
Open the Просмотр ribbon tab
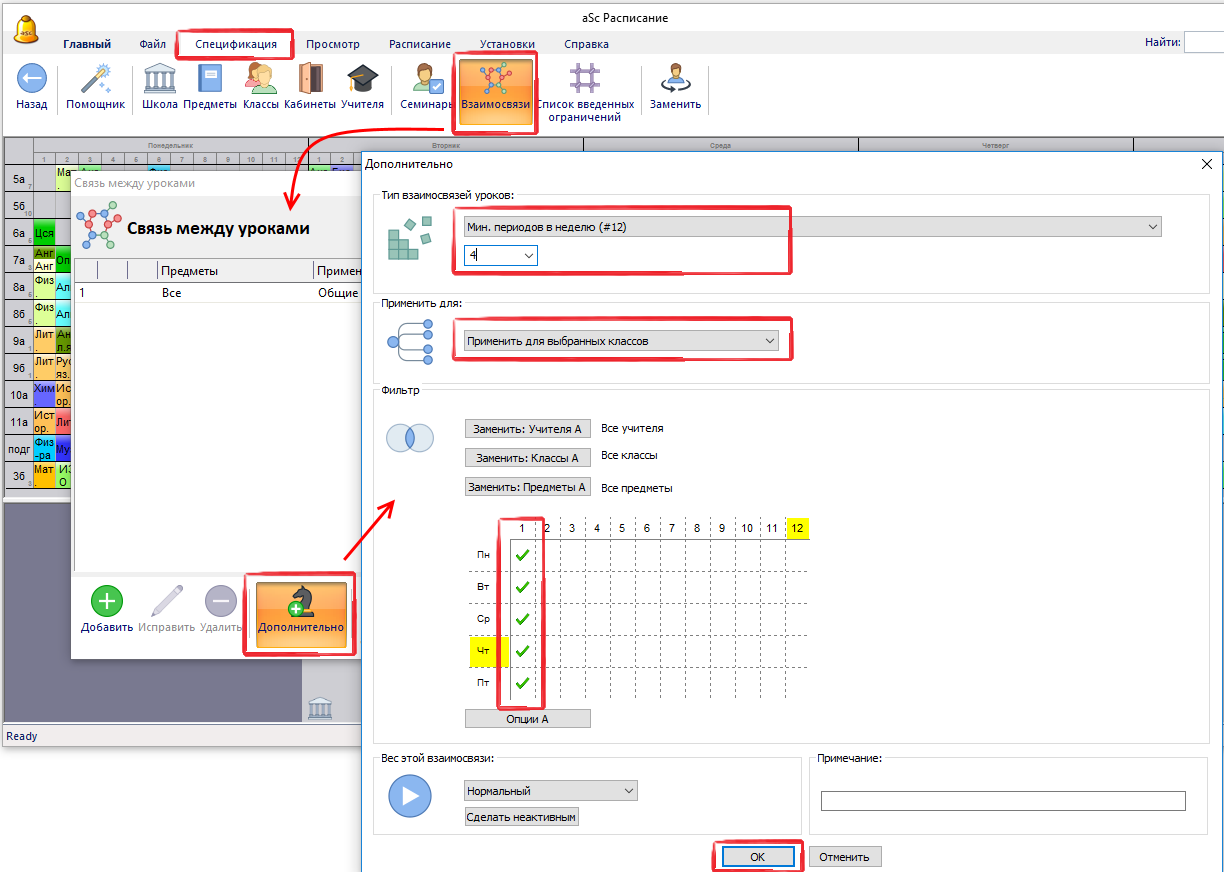[333, 44]
